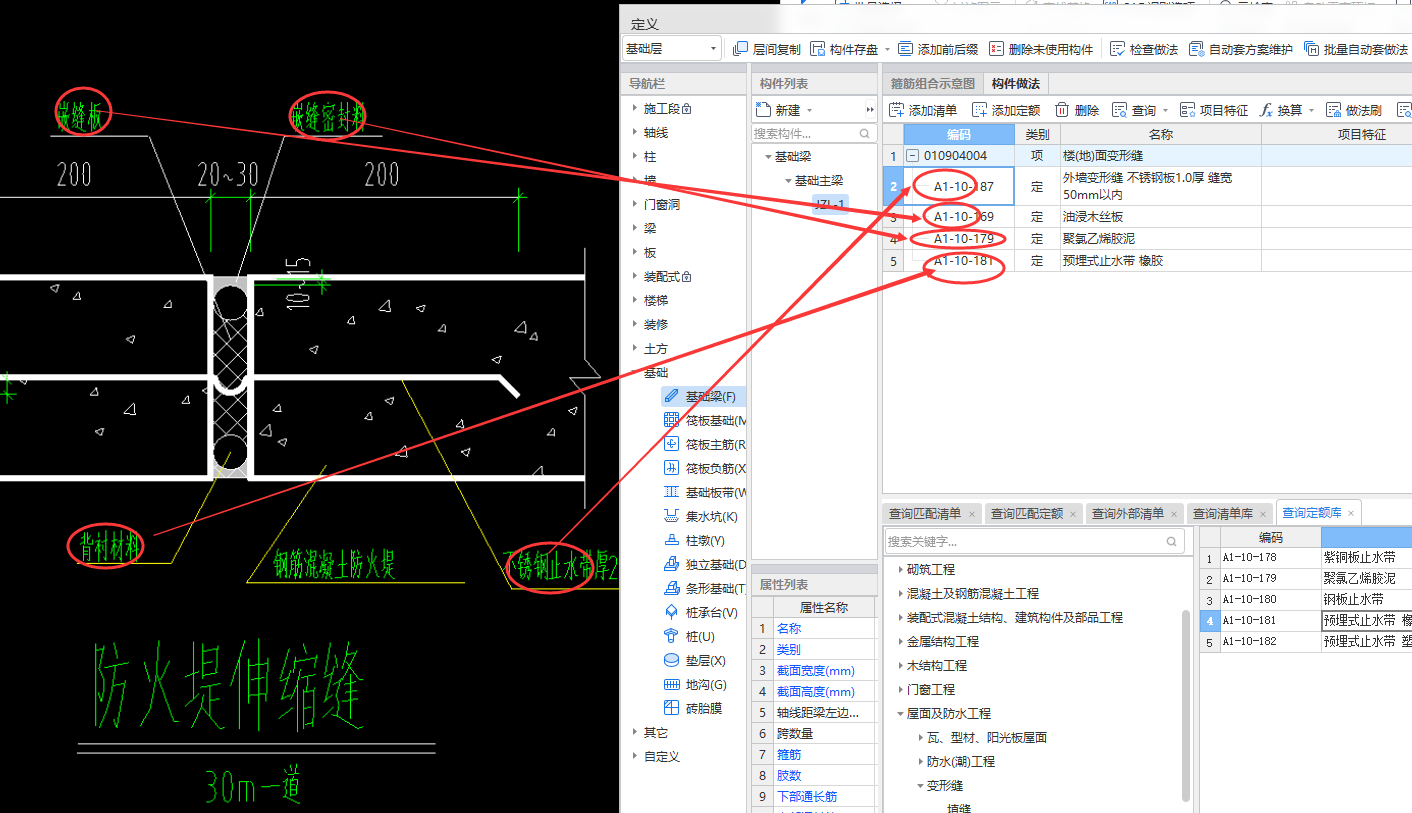This screenshot has width=1412, height=813.
Task: Click the 层间复制 toolbar icon
Action: pyautogui.click(x=741, y=49)
